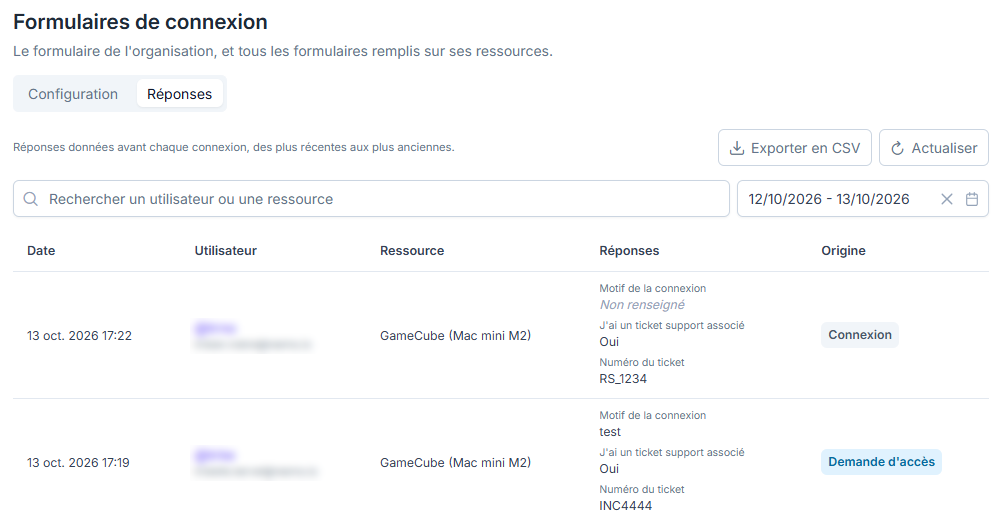1008x523 pixels.
Task: Switch to the Configuration tab
Action: (x=73, y=94)
